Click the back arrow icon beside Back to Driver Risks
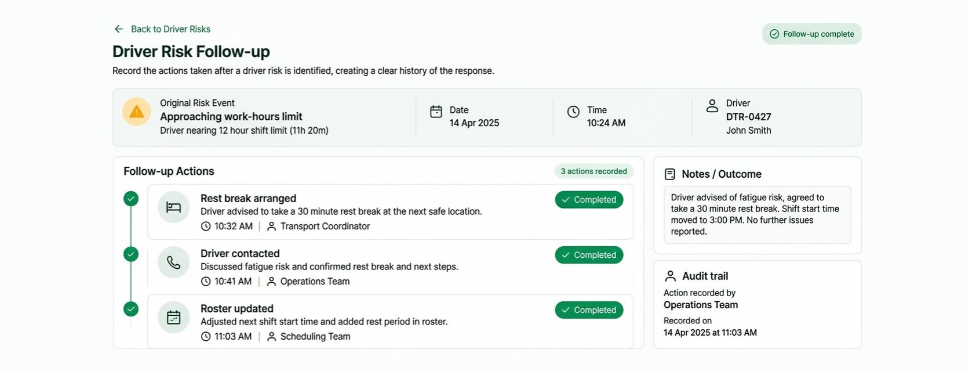The image size is (967, 370). [118, 29]
